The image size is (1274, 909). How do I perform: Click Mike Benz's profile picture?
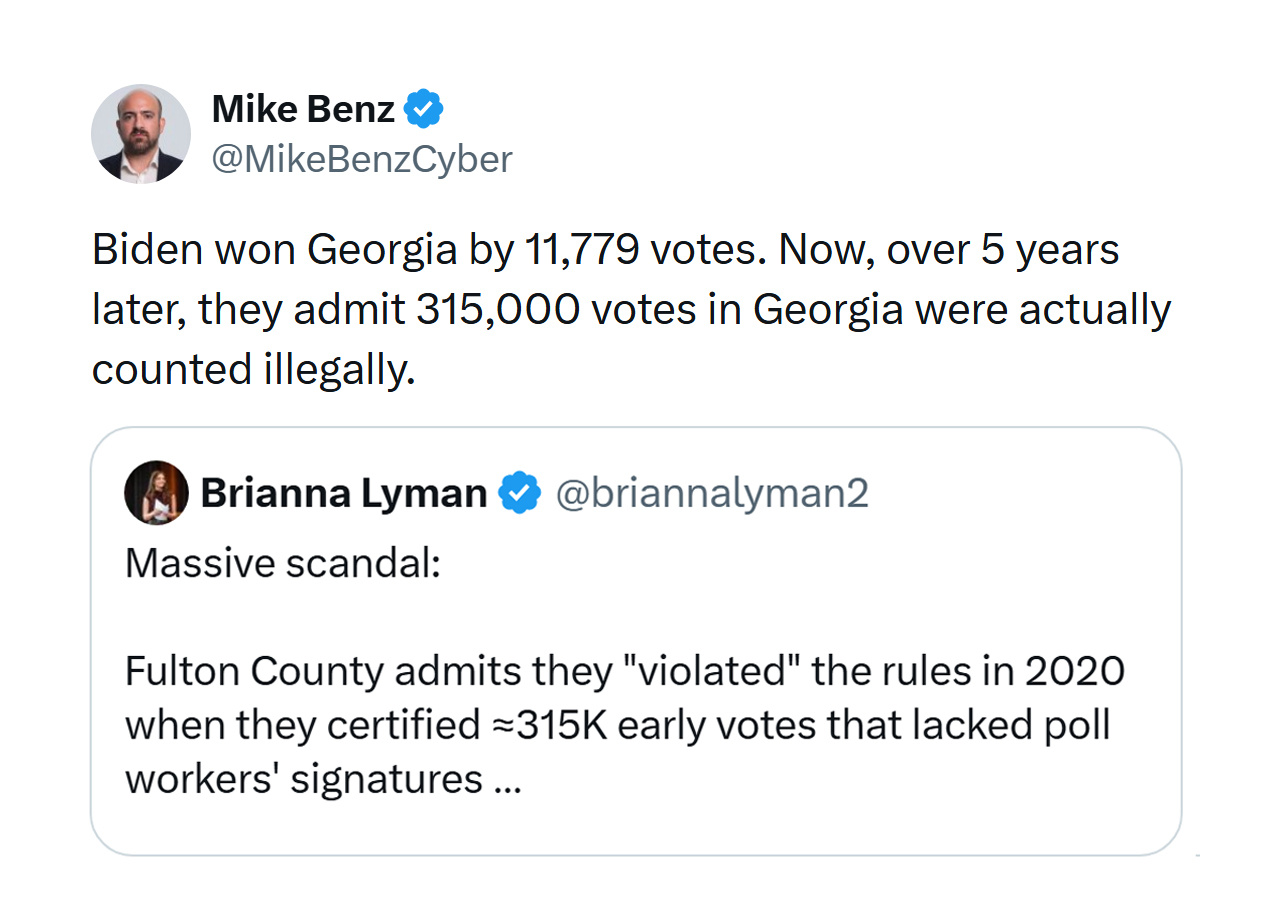pyautogui.click(x=141, y=134)
